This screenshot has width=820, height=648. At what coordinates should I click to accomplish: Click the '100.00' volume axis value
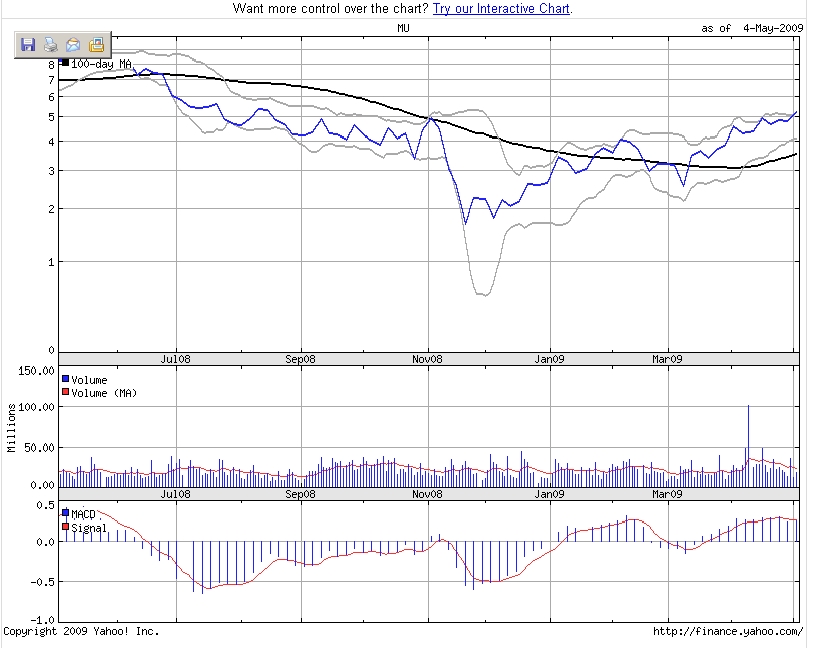[x=36, y=407]
